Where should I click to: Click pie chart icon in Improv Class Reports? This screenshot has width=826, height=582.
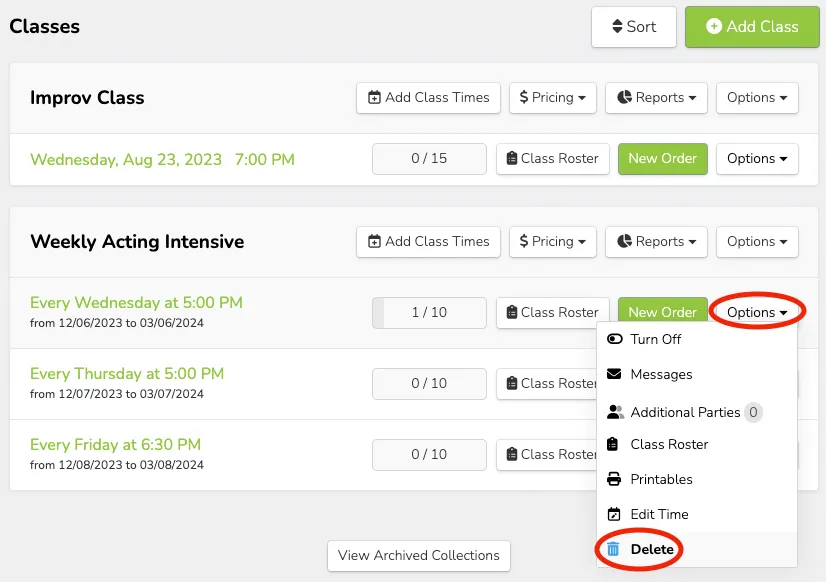click(624, 97)
